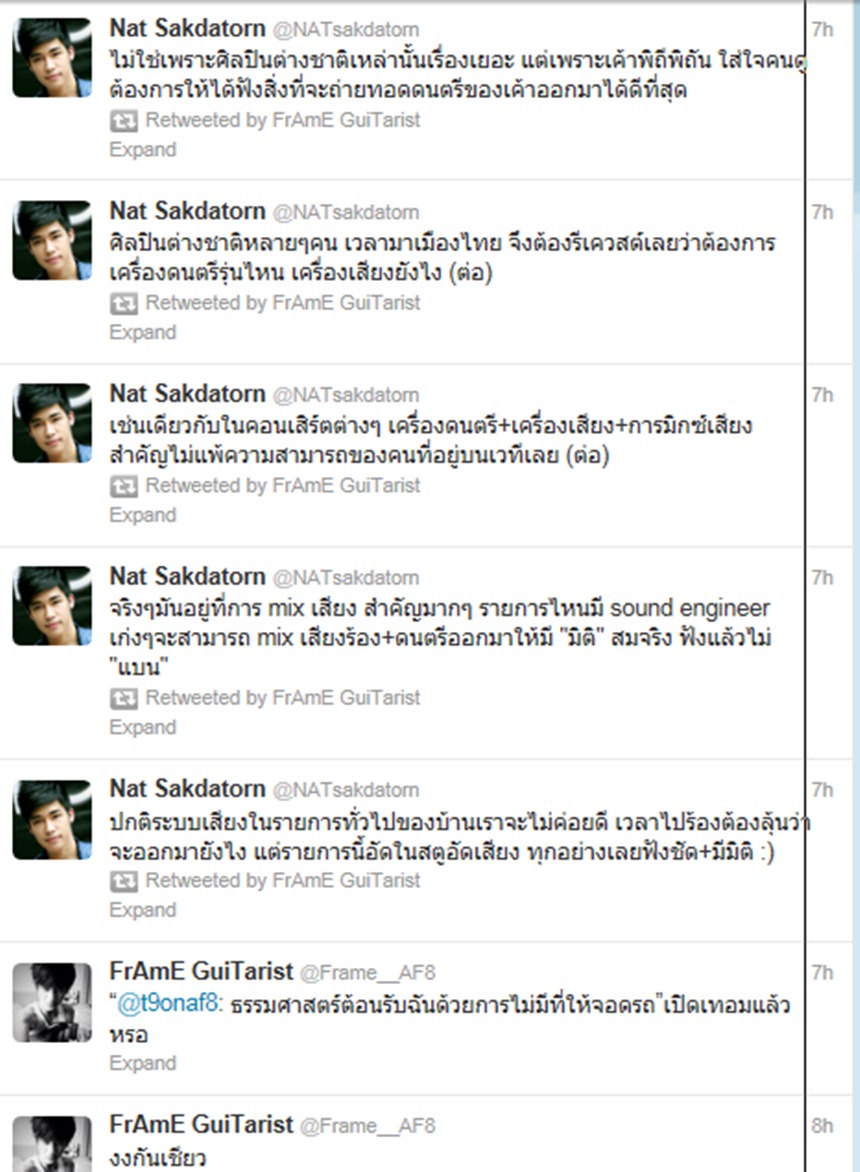Image resolution: width=860 pixels, height=1172 pixels.
Task: Open FrAmE GuiTarist name in bottom tweet
Action: [x=201, y=1124]
